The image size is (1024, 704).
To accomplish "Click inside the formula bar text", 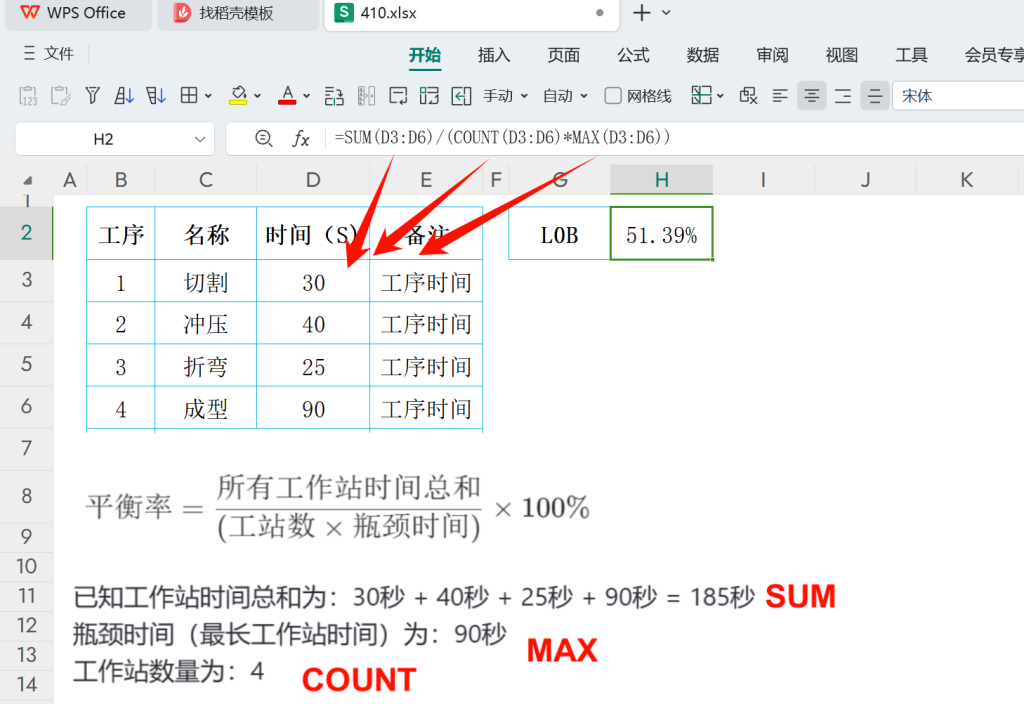I will tap(502, 138).
